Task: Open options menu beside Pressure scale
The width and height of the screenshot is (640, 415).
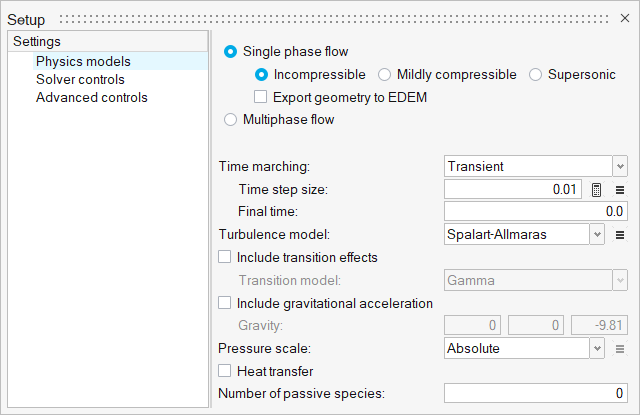Action: [620, 349]
